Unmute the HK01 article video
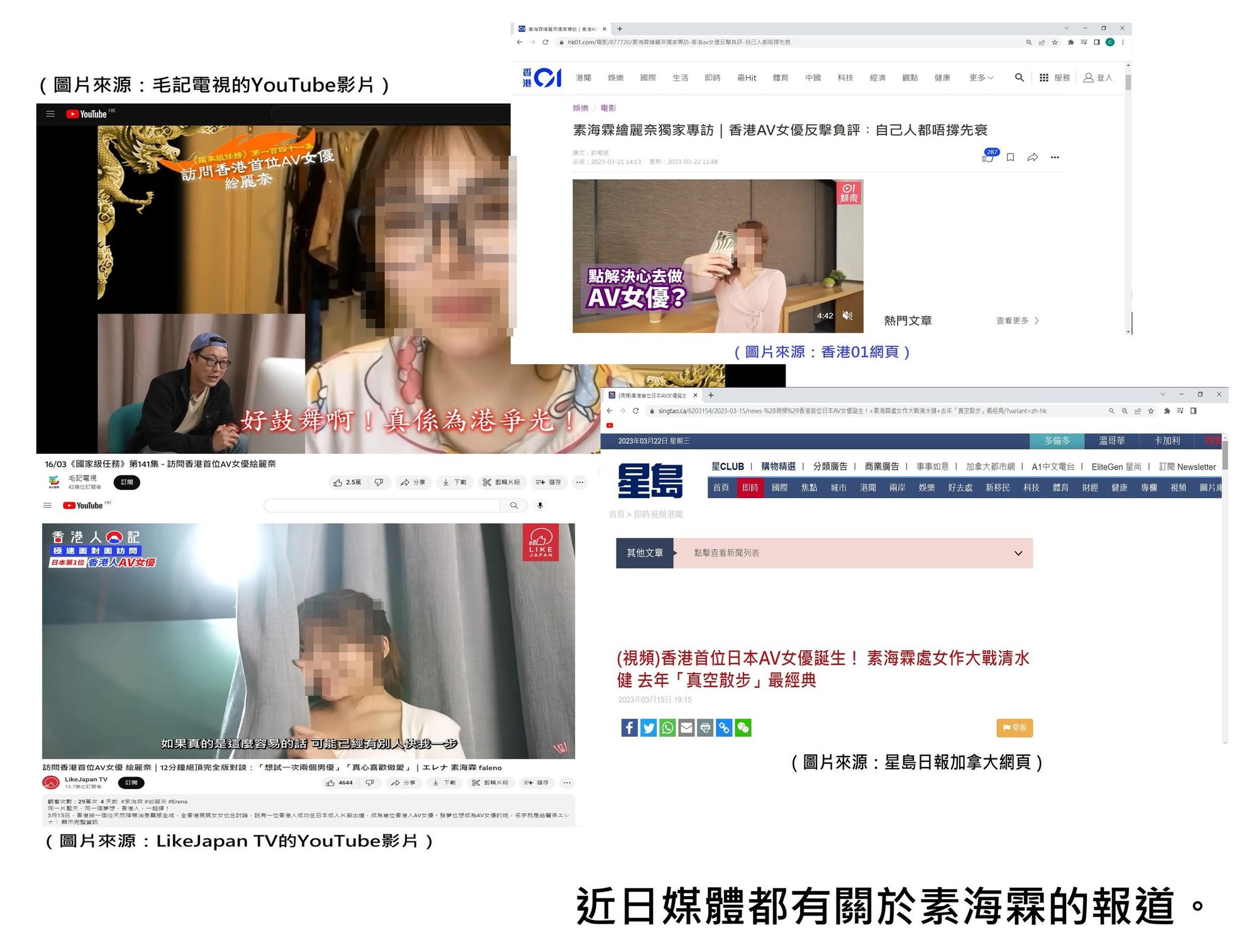 [847, 316]
